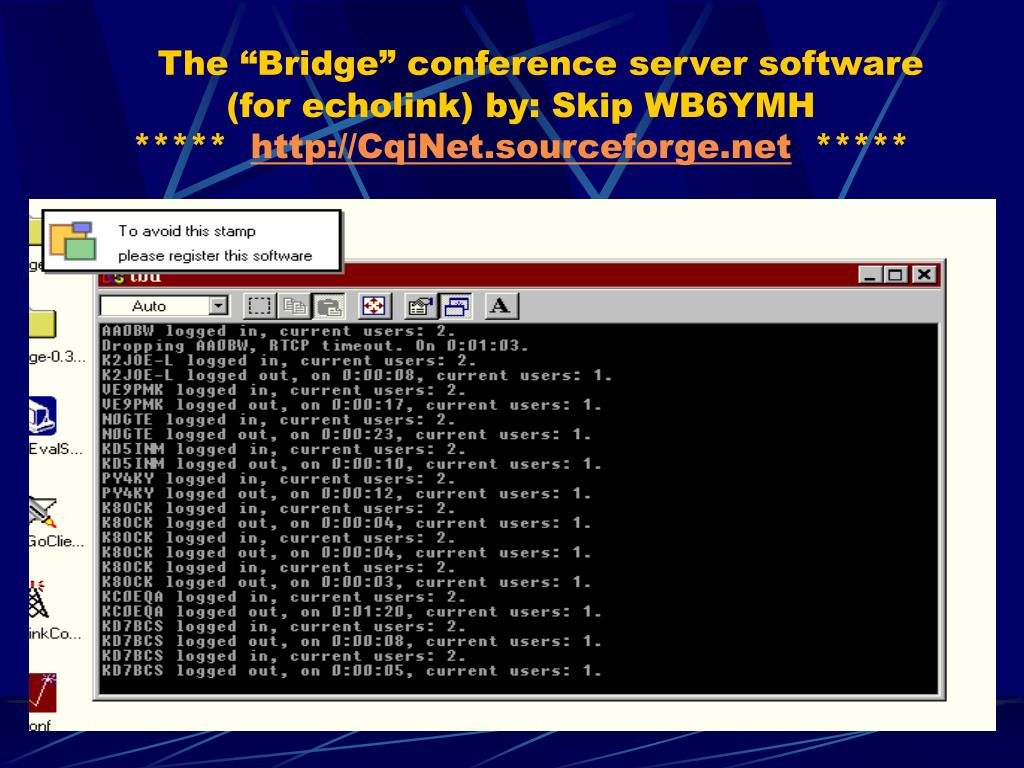The image size is (1024, 768).
Task: Click the 'VE9PMK logged in' line
Action: pos(283,391)
